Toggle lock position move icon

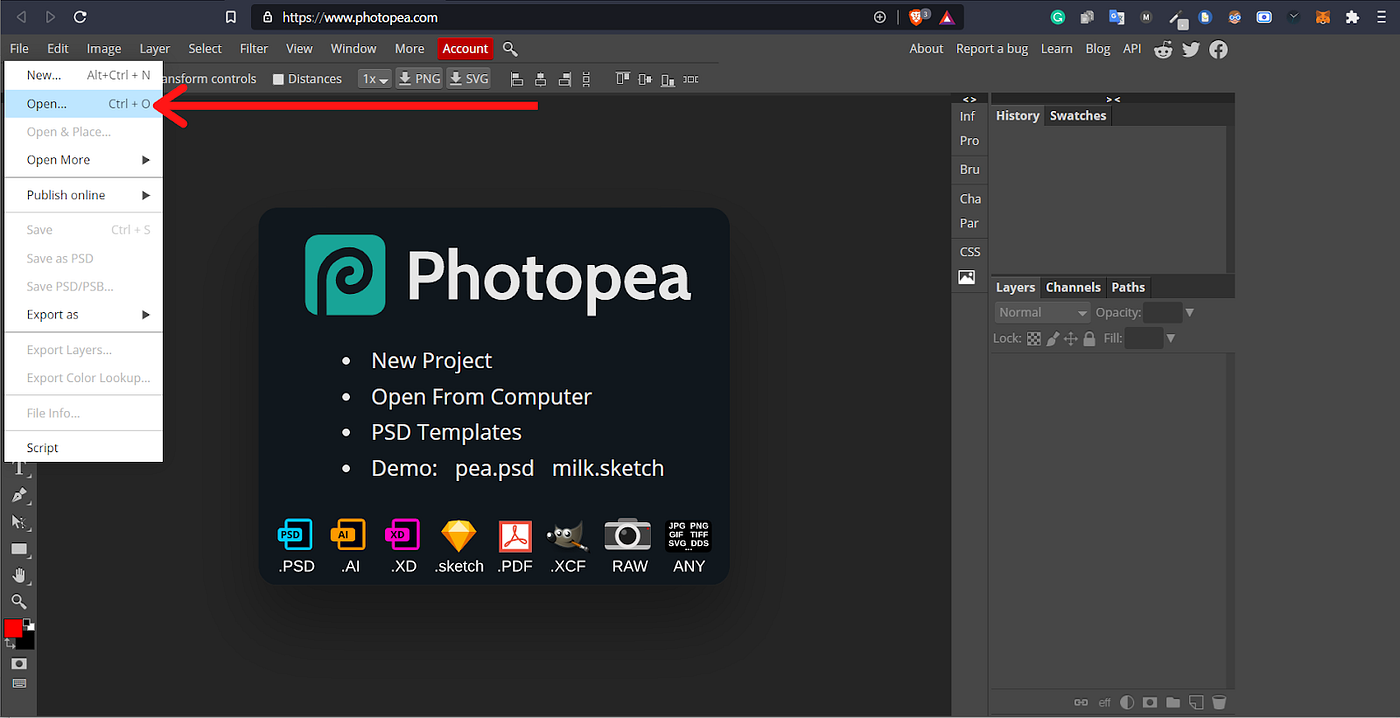[x=1071, y=339]
